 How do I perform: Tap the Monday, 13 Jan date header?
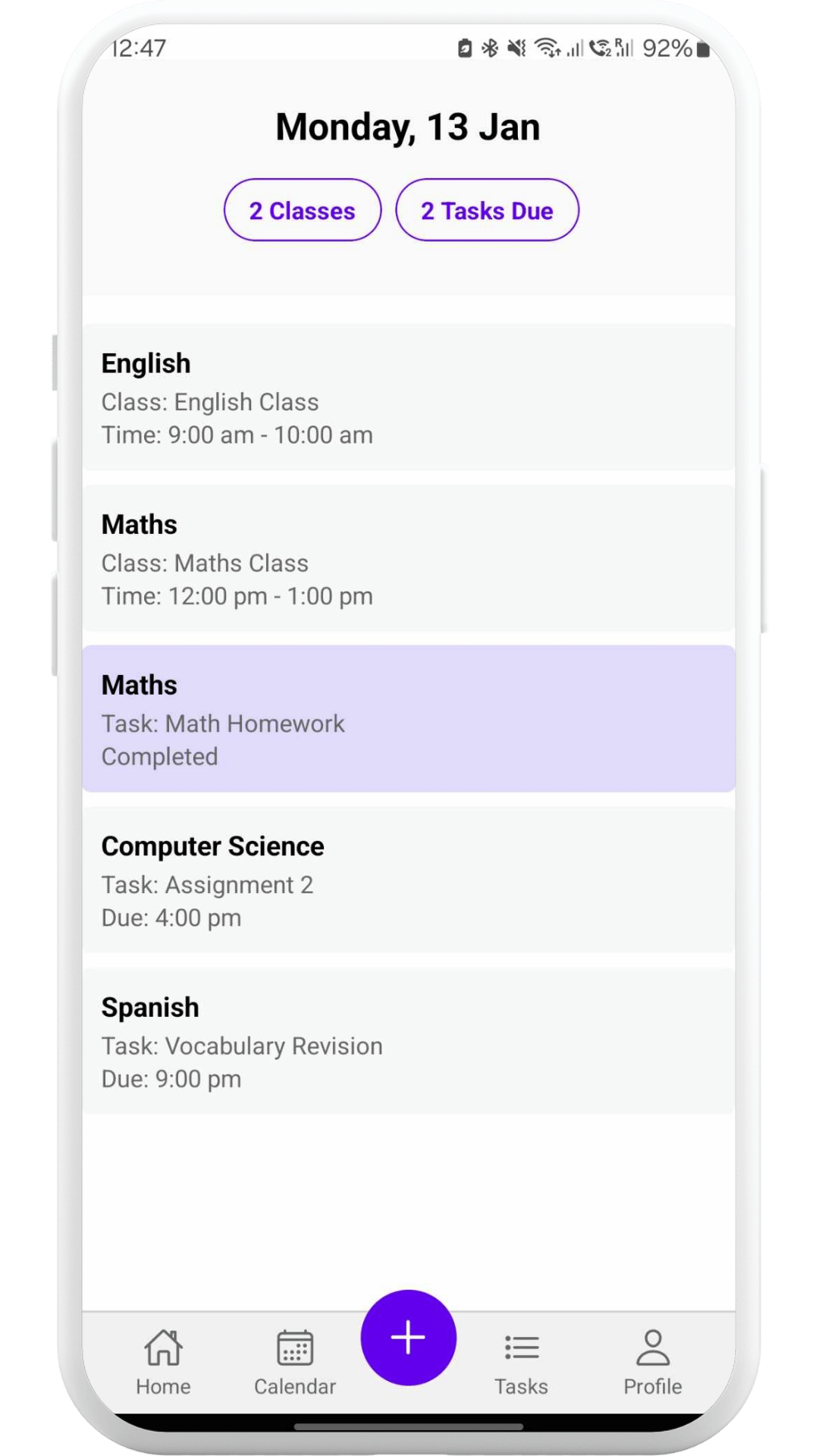pos(408,127)
